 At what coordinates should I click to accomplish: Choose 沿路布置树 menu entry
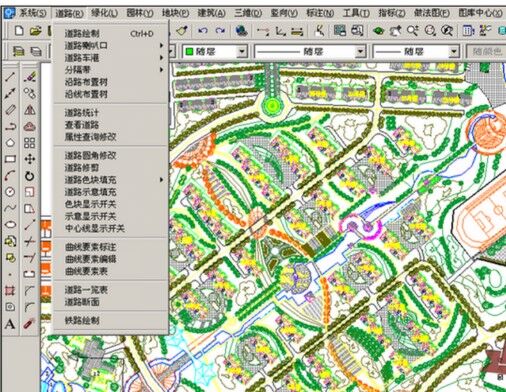(x=111, y=82)
